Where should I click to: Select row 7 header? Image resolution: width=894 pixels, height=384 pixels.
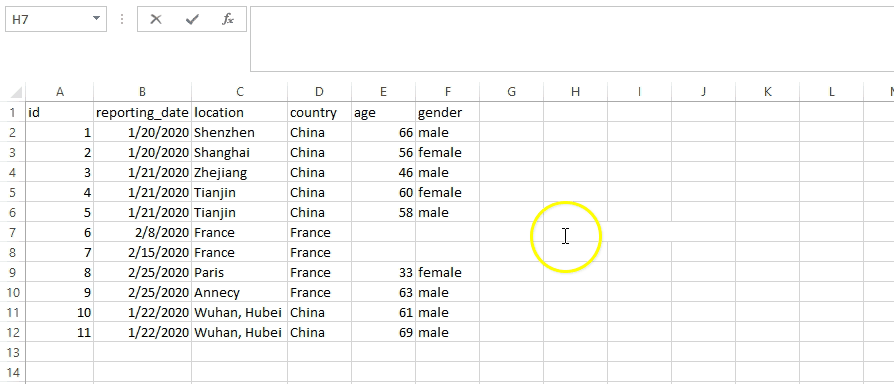tap(13, 232)
